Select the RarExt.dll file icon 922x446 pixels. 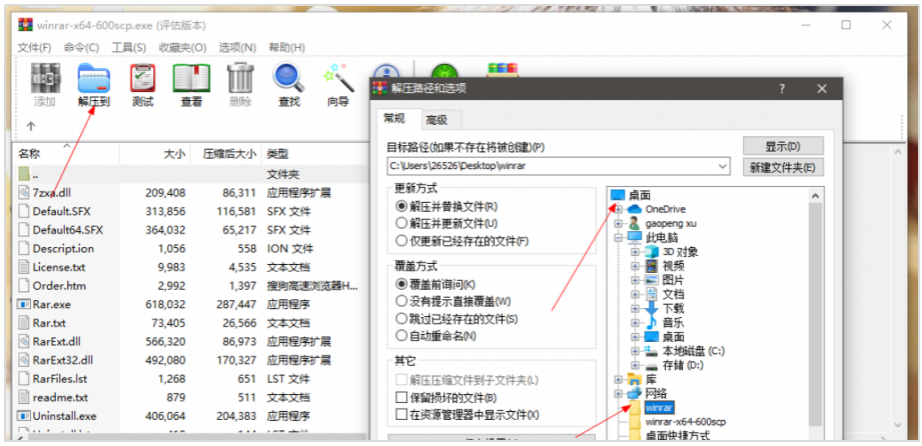pos(24,341)
